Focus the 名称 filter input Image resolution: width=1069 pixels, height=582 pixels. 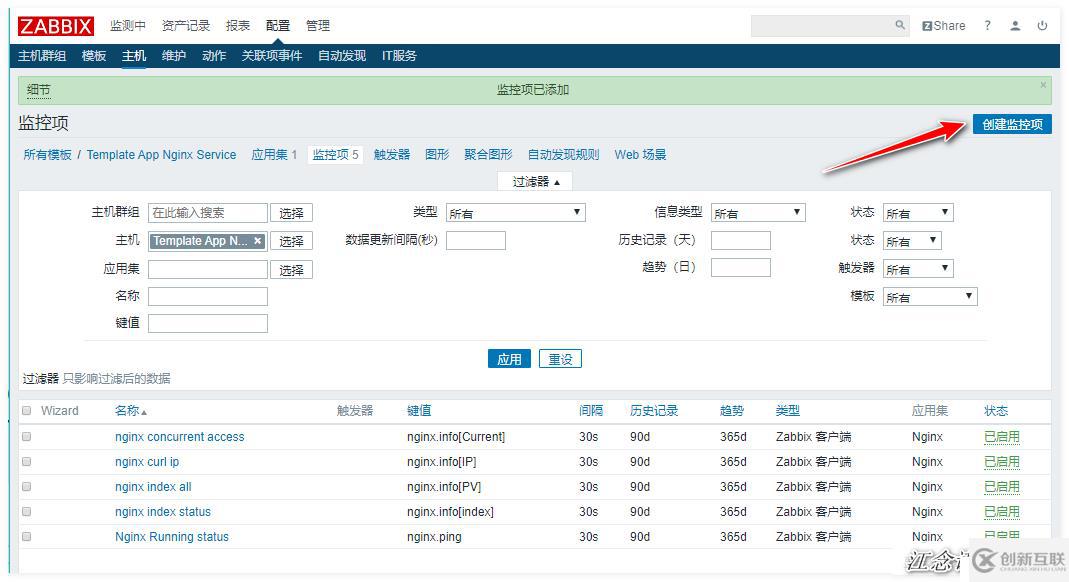click(x=208, y=296)
